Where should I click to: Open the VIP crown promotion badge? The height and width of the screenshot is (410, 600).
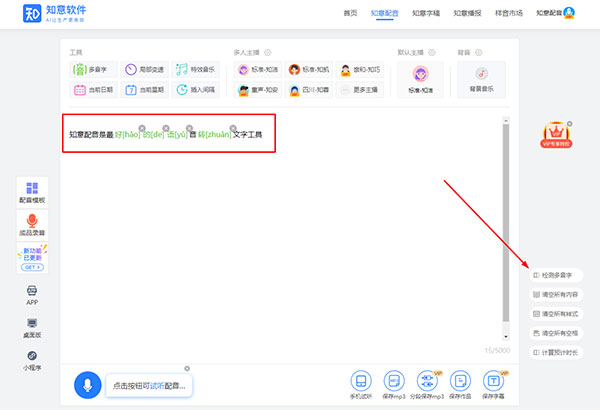coord(556,135)
